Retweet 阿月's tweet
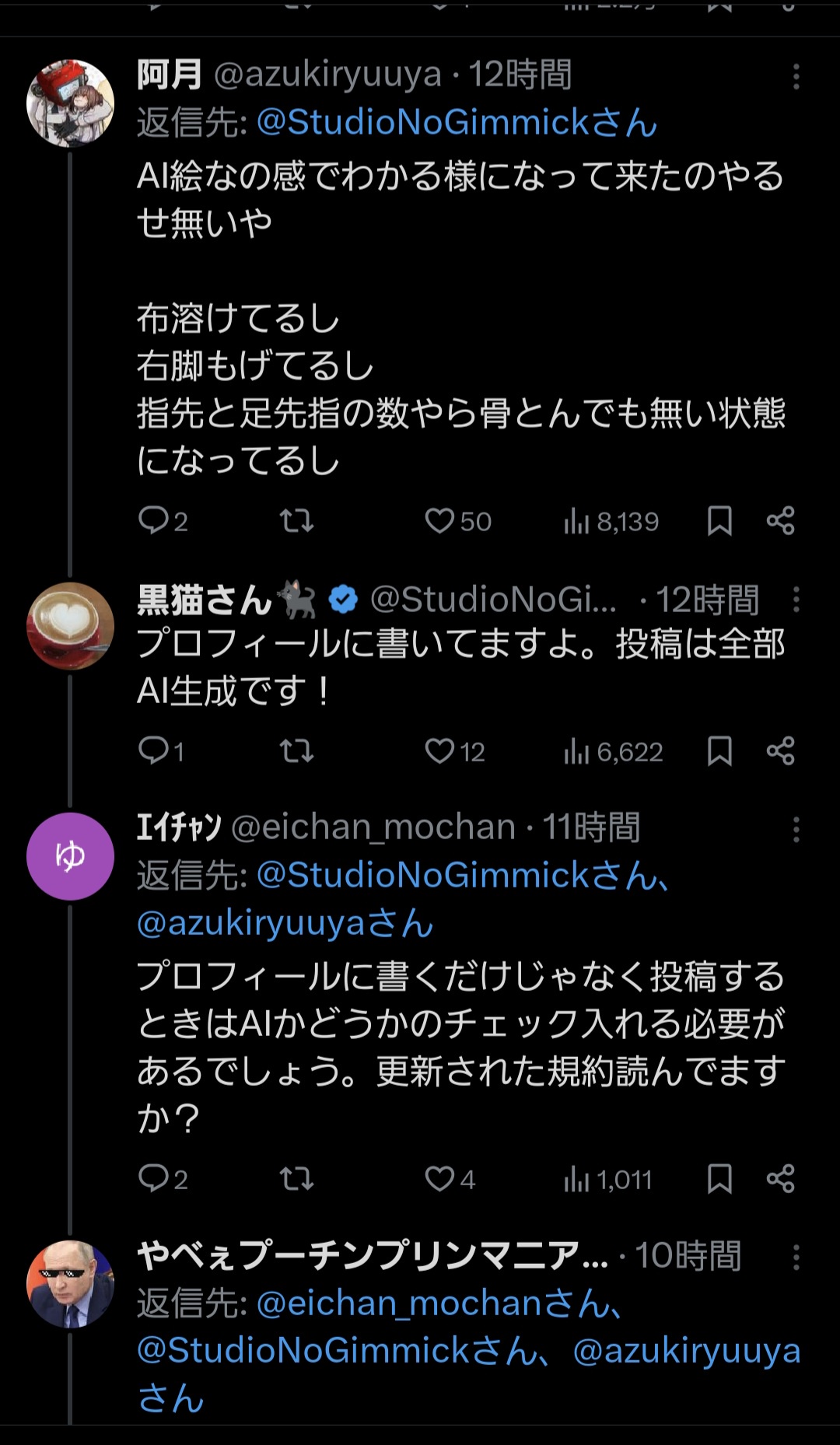Screen dimensions: 840x1445 (x=296, y=520)
